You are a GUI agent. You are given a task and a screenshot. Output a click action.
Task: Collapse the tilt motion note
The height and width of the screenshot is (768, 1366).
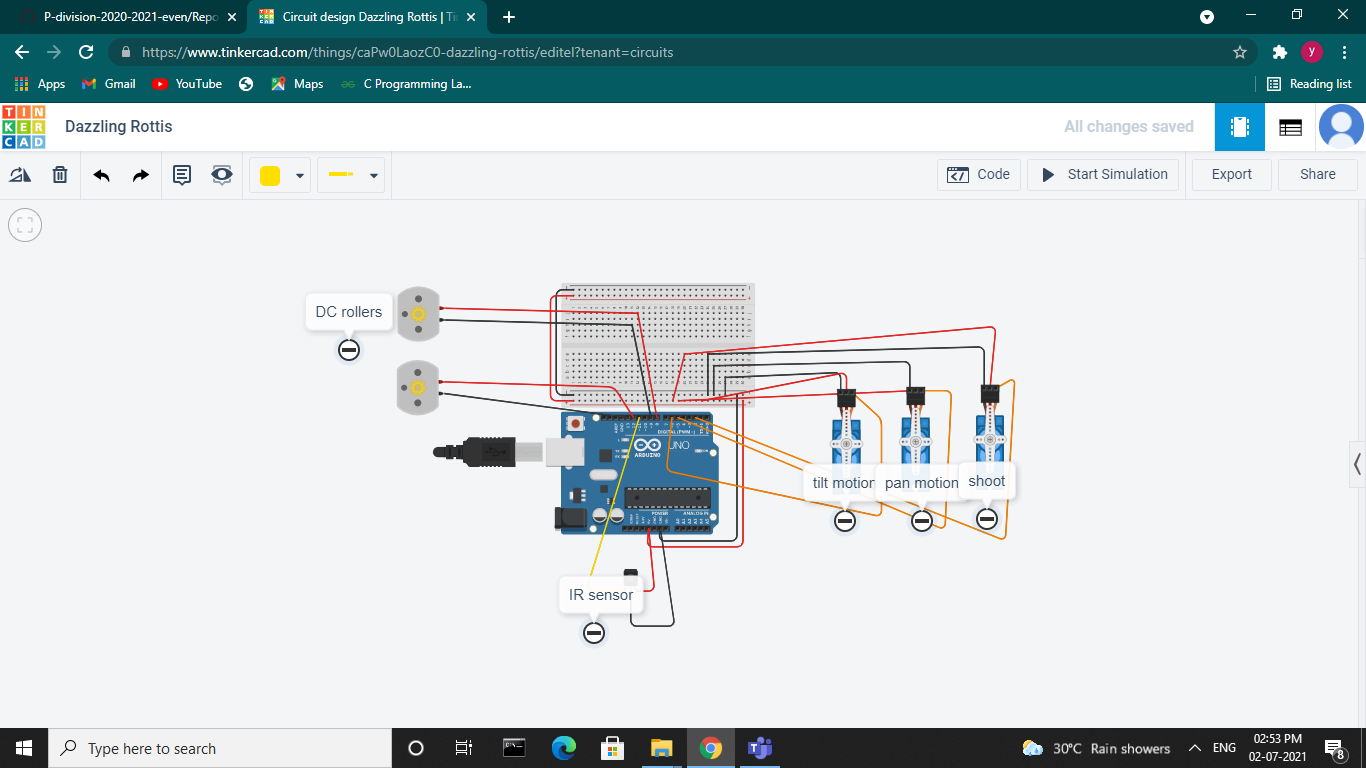click(845, 520)
